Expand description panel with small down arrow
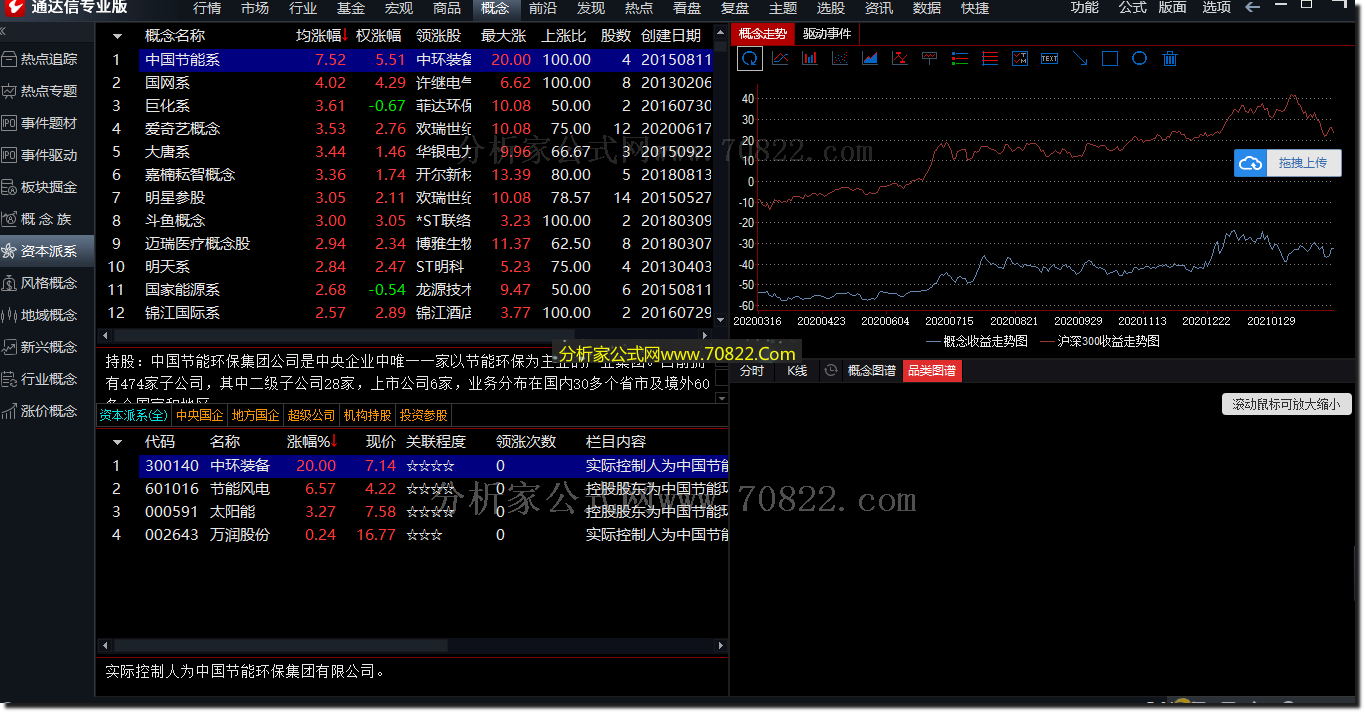The height and width of the screenshot is (712, 1365). coord(722,398)
